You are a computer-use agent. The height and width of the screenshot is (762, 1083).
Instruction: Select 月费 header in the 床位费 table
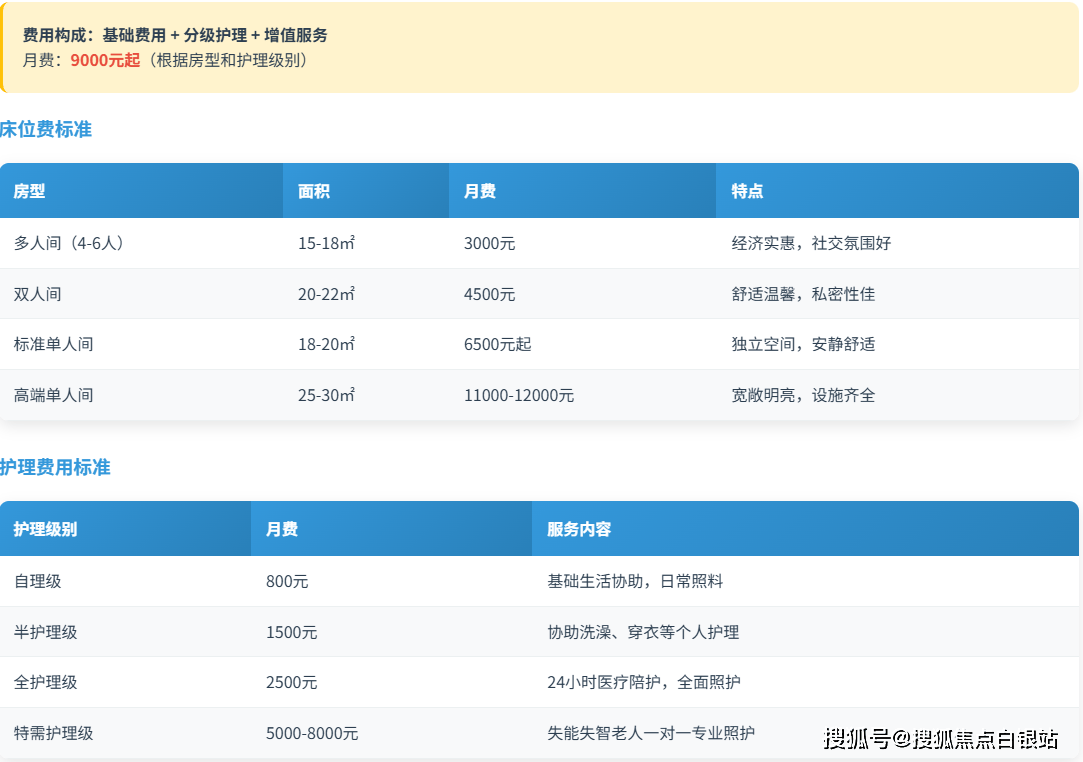[480, 191]
